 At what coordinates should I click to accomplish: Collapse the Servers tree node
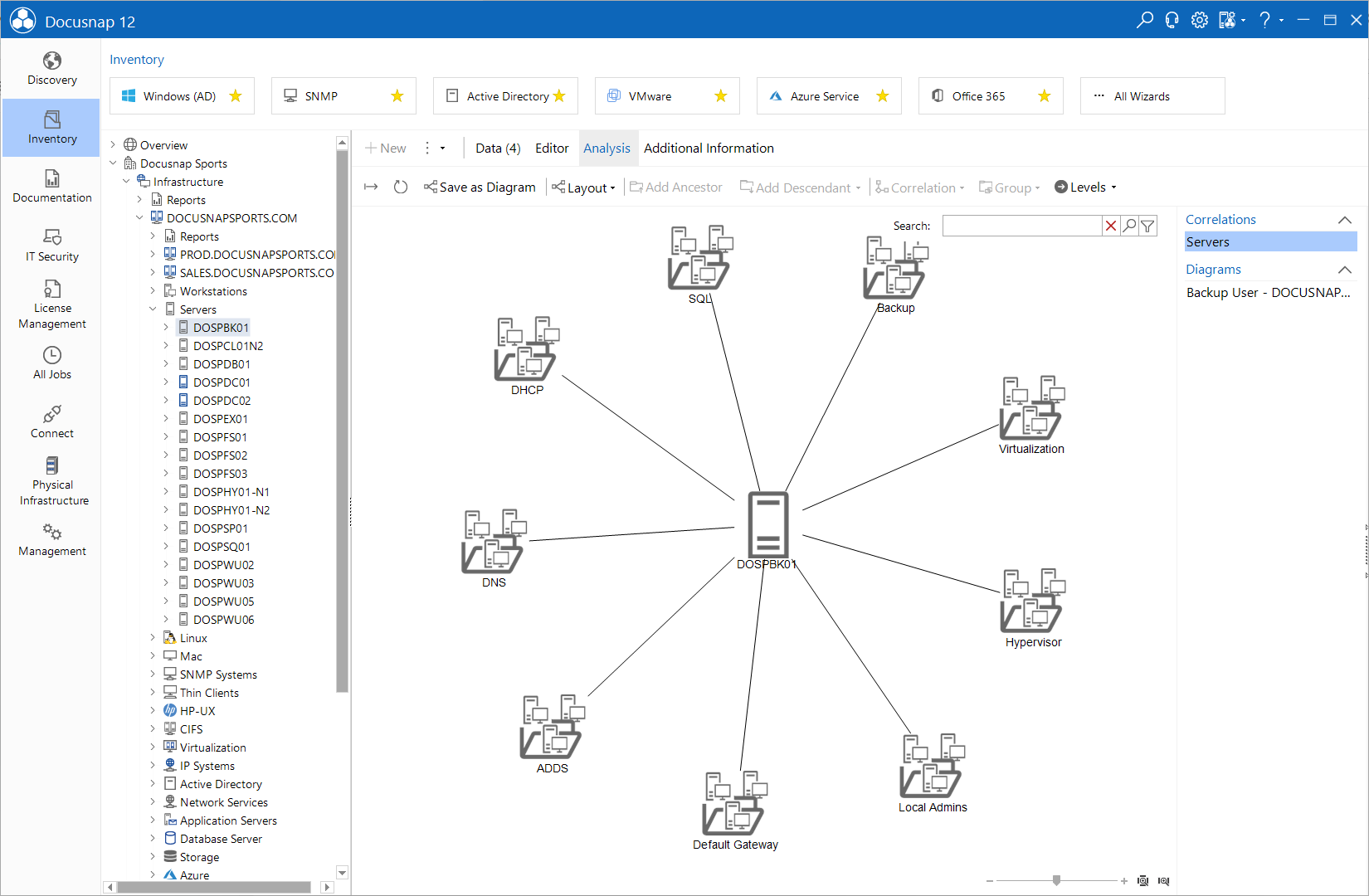tap(153, 309)
